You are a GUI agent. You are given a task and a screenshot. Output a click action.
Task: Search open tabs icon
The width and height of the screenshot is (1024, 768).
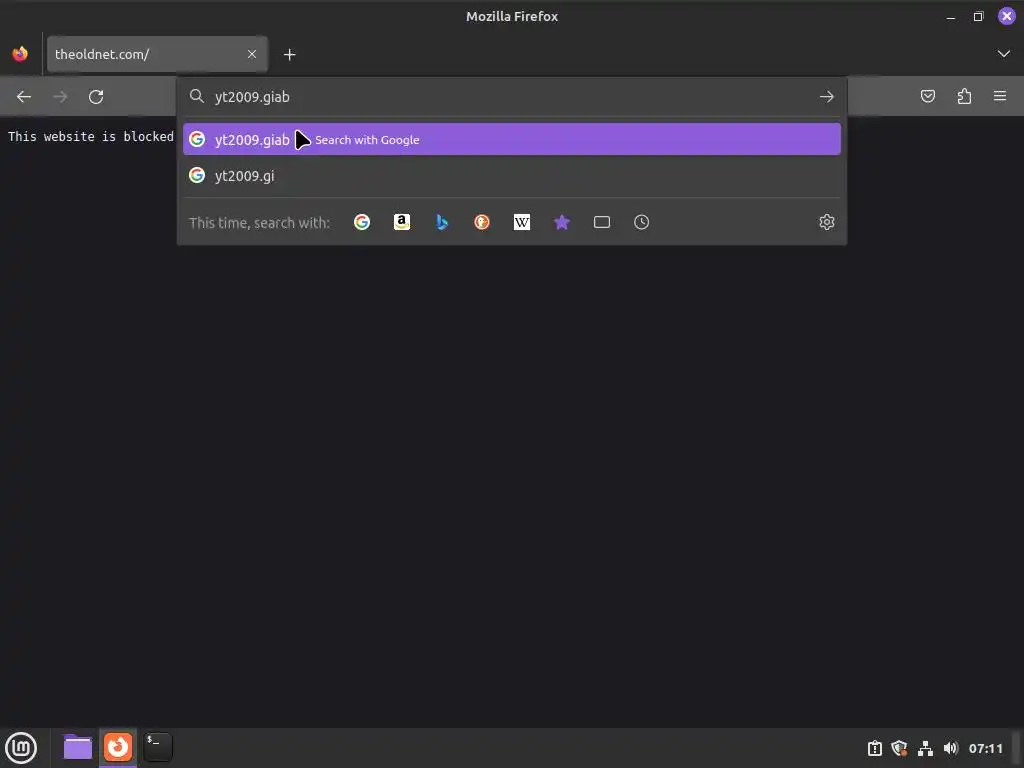pos(601,222)
